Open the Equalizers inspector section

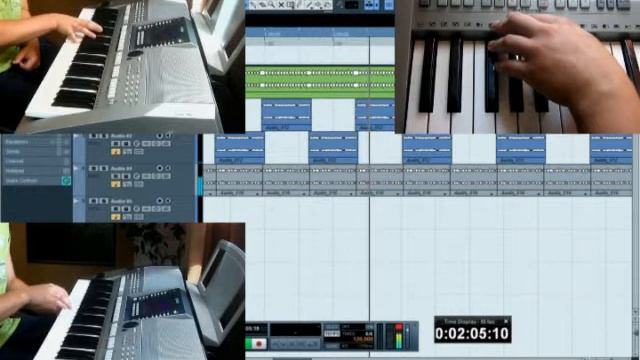[x=36, y=142]
